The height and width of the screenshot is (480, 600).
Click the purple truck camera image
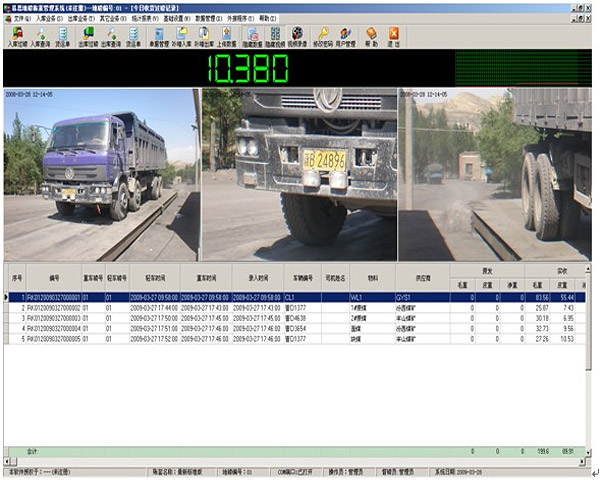click(x=100, y=175)
